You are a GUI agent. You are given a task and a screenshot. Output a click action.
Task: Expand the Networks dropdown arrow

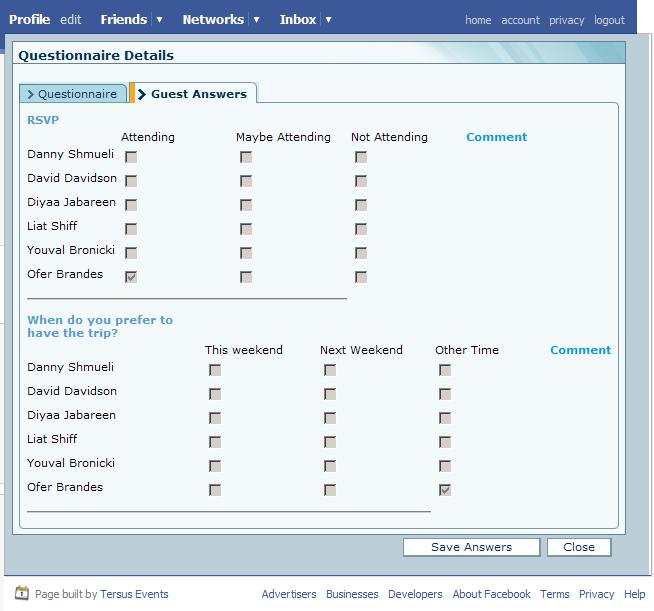(x=256, y=19)
